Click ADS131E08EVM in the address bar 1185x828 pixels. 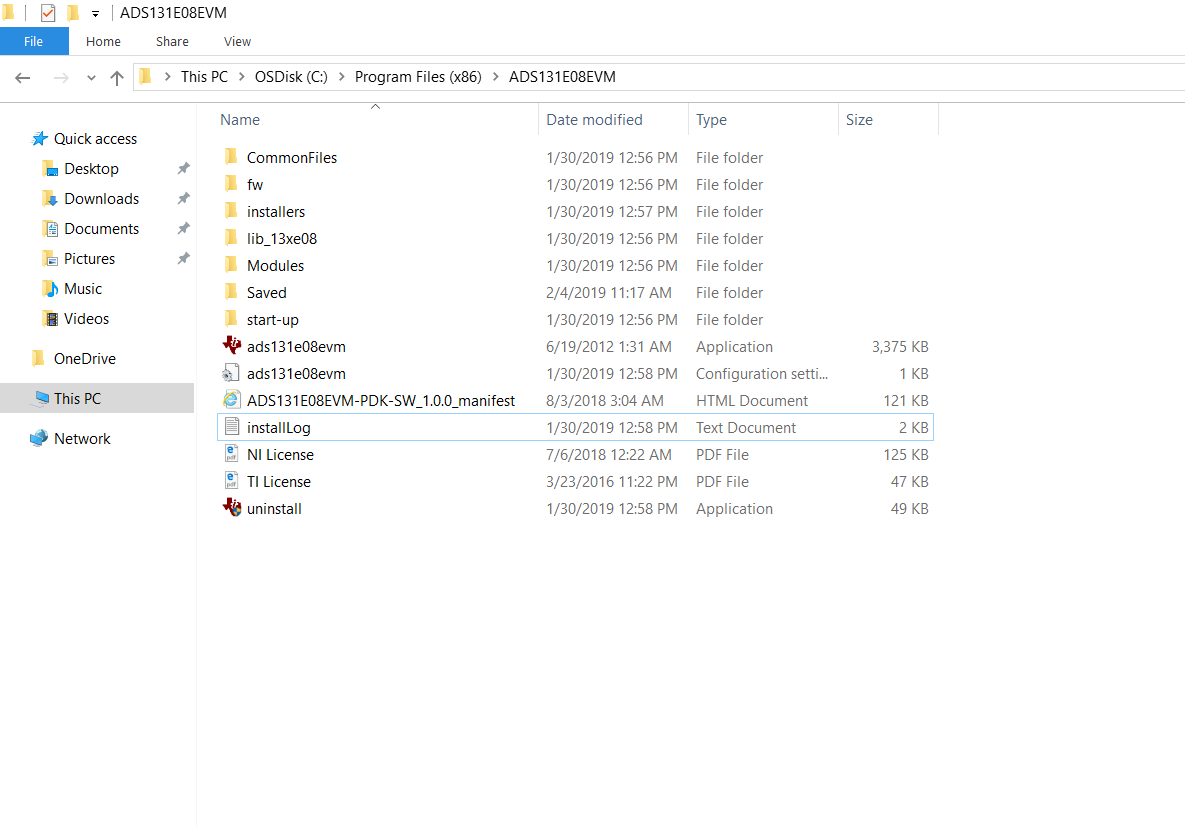coord(562,77)
